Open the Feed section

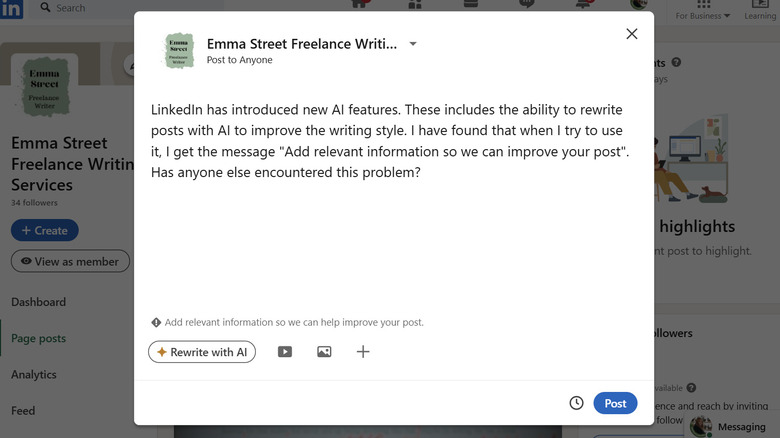pyautogui.click(x=23, y=411)
